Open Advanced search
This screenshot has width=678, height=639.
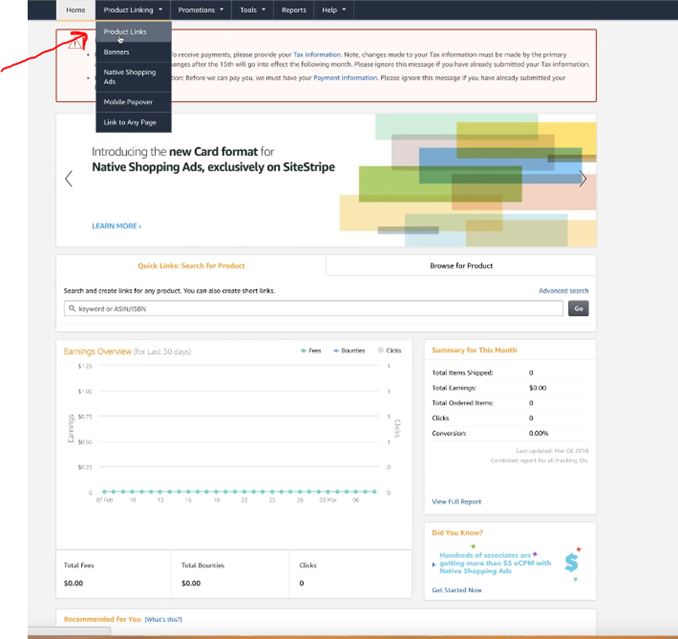click(563, 291)
